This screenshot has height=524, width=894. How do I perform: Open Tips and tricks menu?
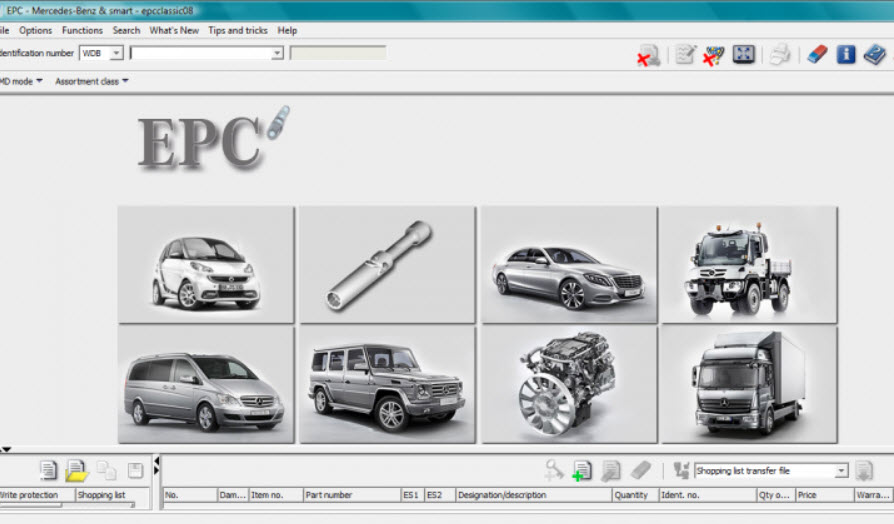(x=238, y=30)
